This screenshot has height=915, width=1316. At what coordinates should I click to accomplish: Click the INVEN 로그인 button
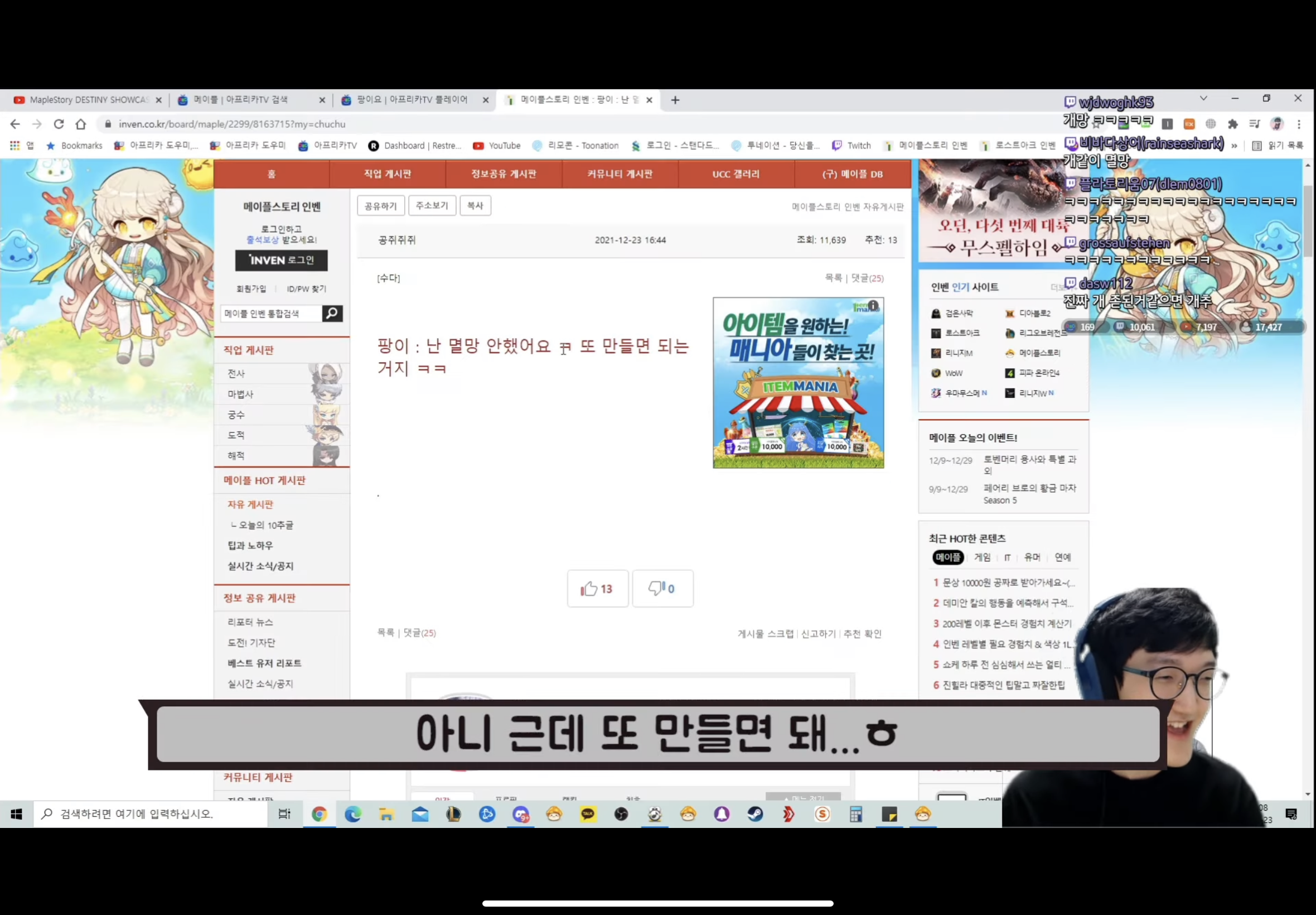coord(281,261)
